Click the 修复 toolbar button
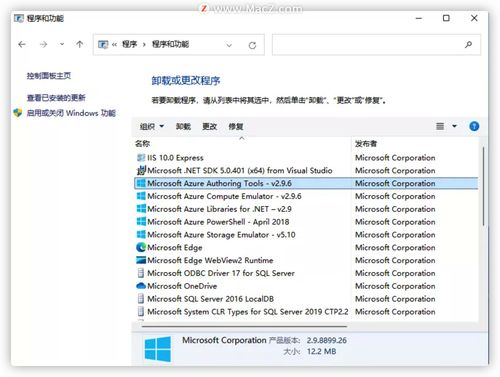This screenshot has height=377, width=500. (x=236, y=126)
